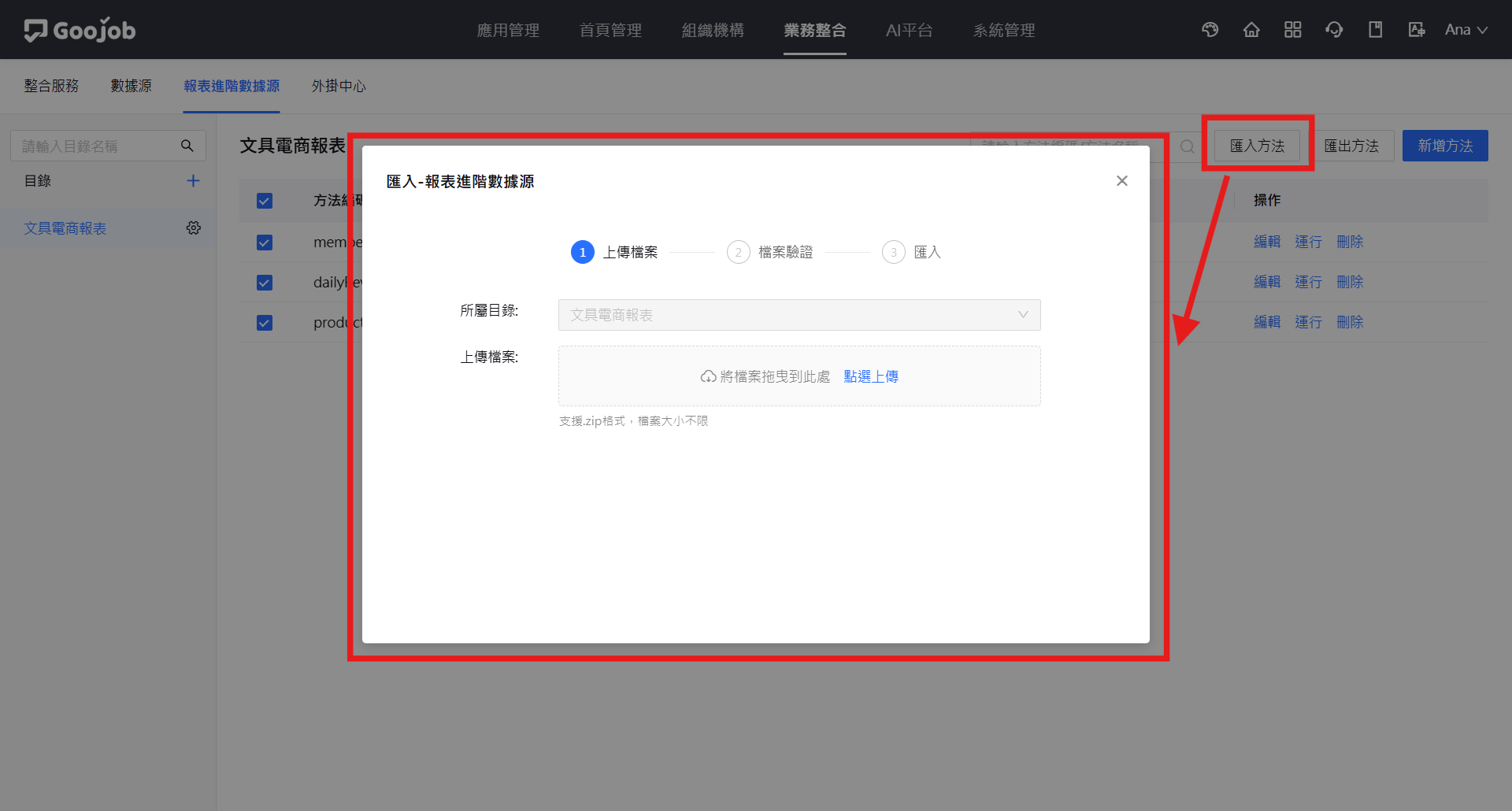The width and height of the screenshot is (1512, 811).
Task: Open the support headset icon
Action: (x=1334, y=30)
